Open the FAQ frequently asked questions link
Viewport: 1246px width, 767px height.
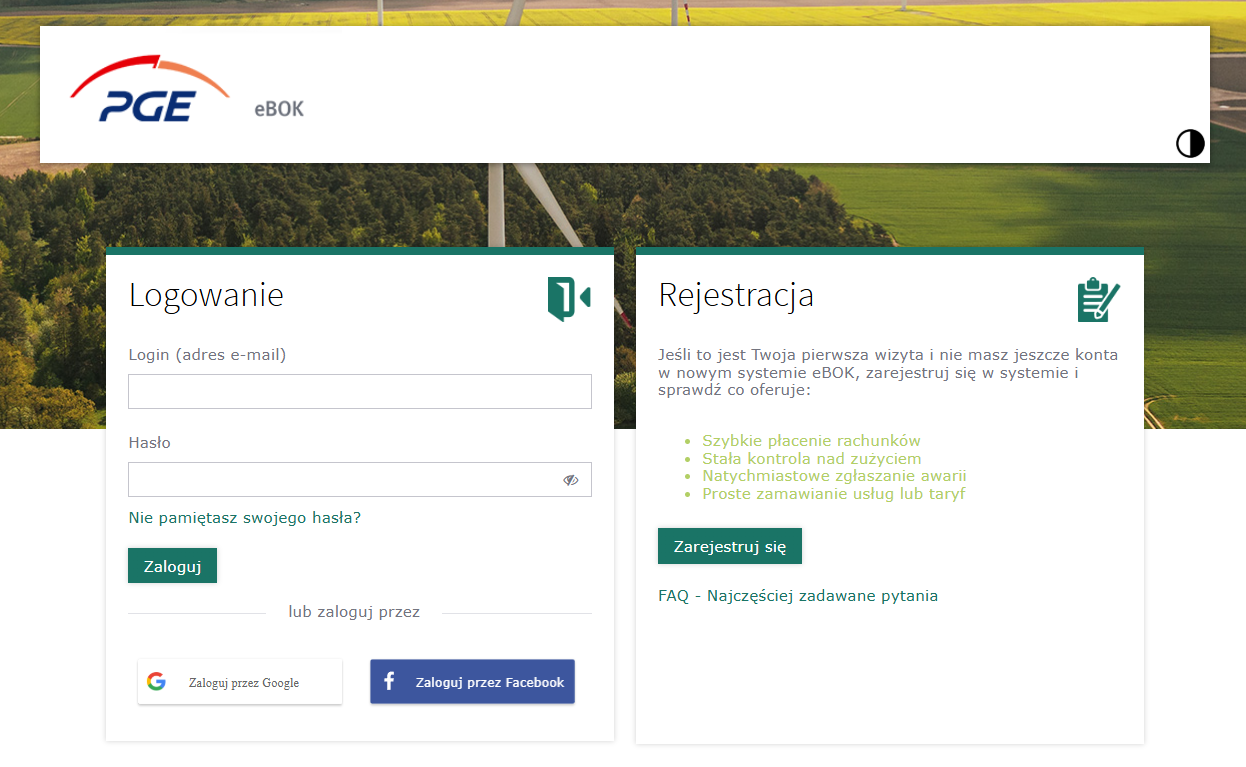coord(797,595)
